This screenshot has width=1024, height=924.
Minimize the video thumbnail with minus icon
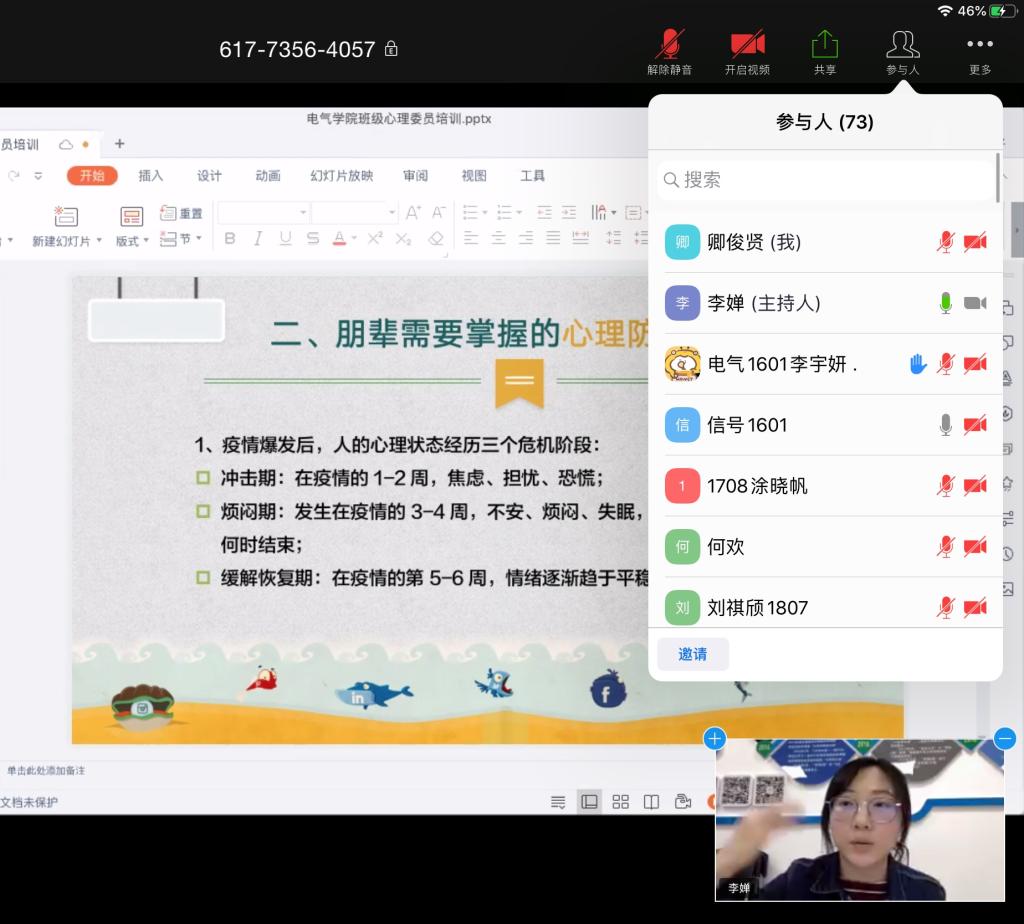(x=1005, y=739)
